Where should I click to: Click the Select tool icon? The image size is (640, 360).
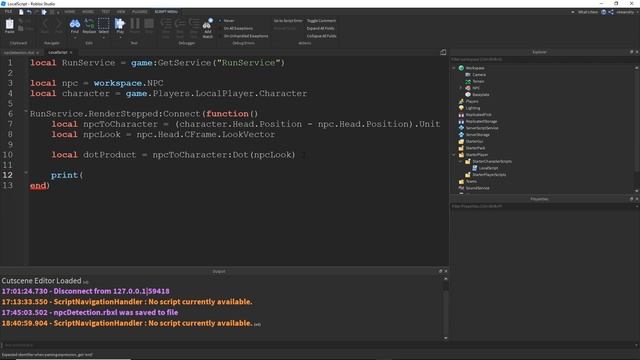click(x=104, y=24)
